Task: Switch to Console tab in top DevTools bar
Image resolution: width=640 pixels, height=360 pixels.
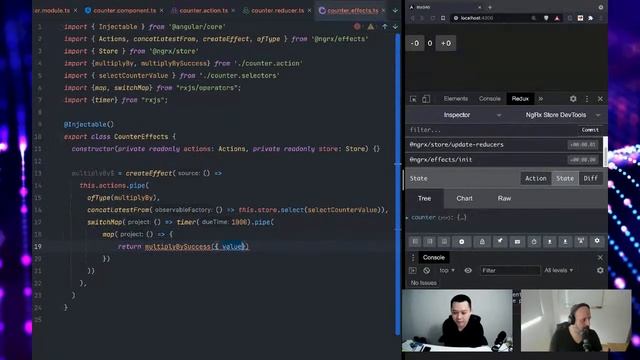Action: coord(489,99)
